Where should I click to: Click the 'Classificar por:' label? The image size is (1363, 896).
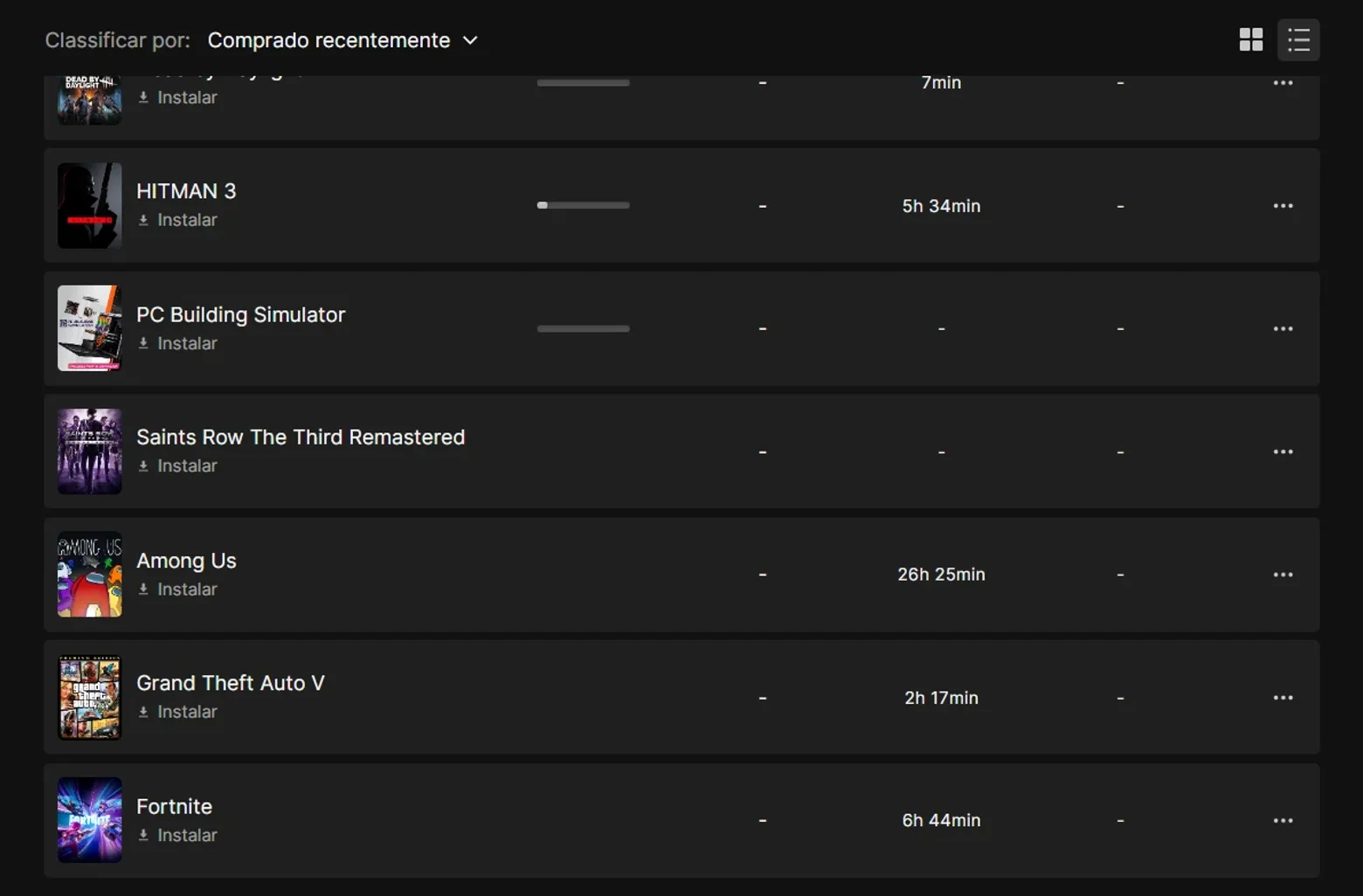[118, 40]
